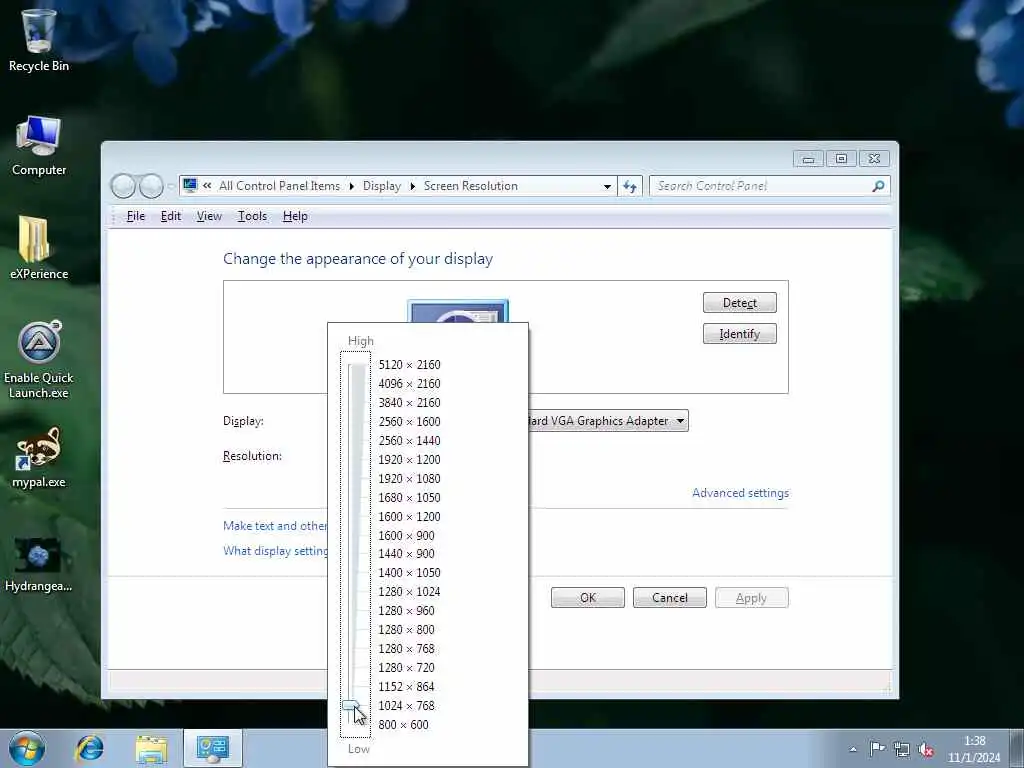This screenshot has width=1024, height=768.
Task: Open the Recycle Bin desktop icon
Action: 39,39
